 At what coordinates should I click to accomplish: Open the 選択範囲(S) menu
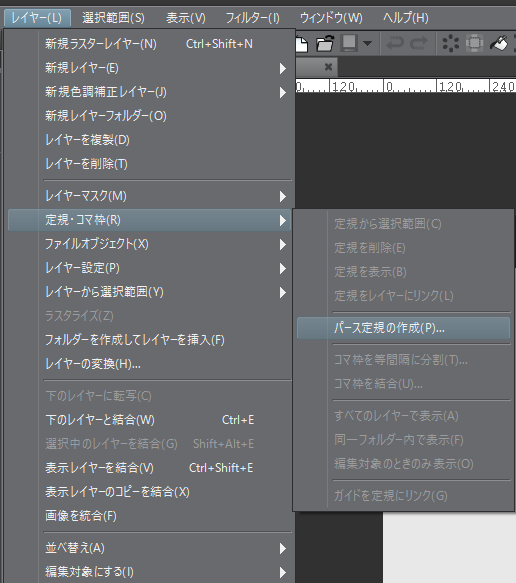(113, 18)
